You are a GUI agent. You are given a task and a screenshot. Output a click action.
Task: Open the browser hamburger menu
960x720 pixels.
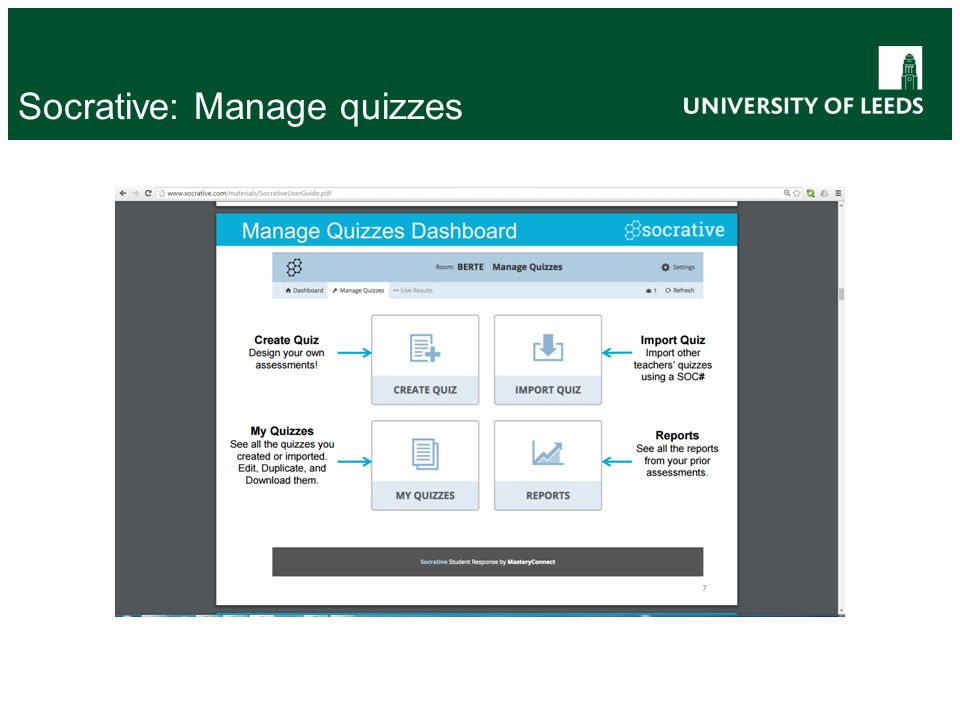838,193
